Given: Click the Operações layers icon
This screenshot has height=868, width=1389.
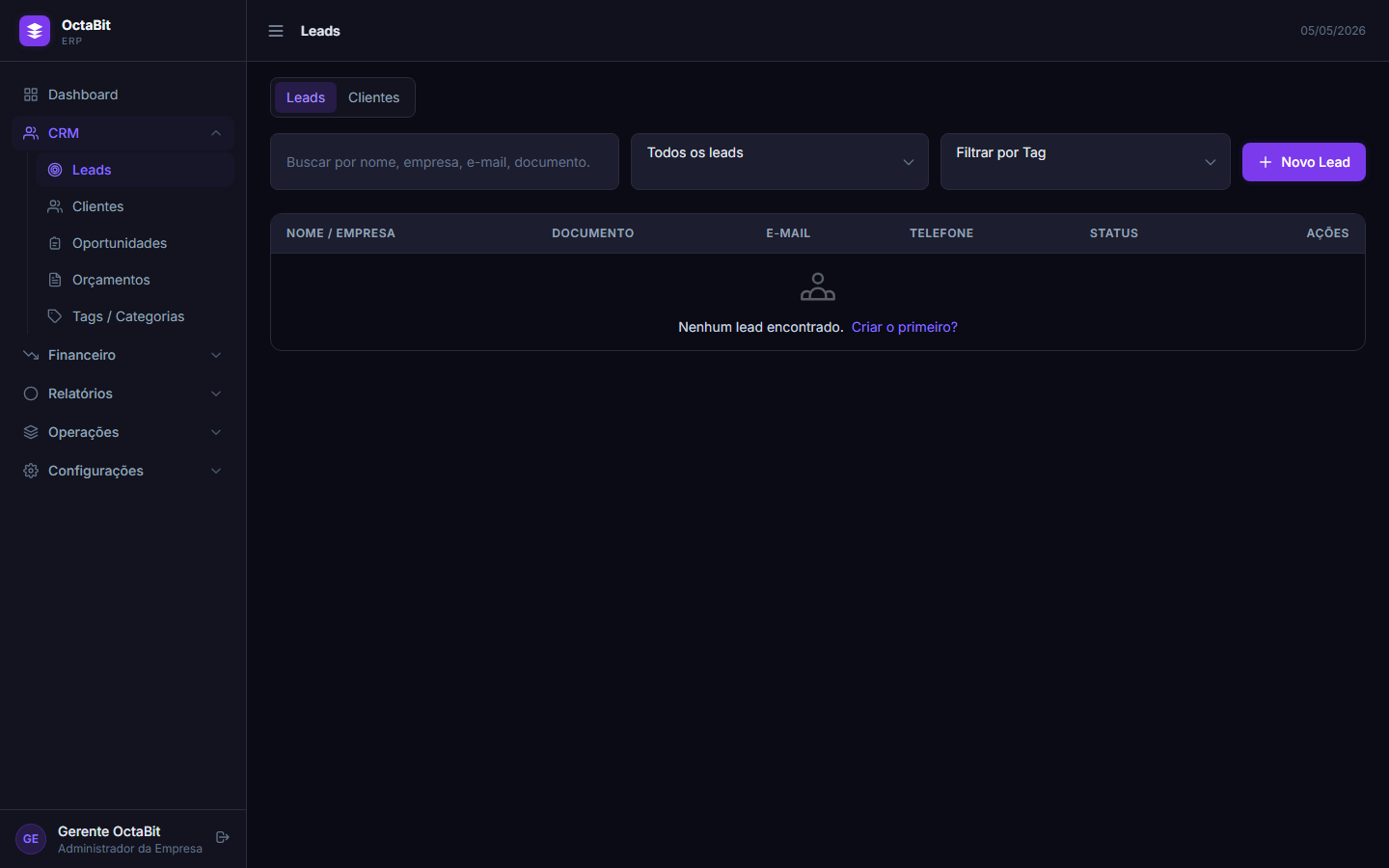Looking at the screenshot, I should tap(31, 432).
